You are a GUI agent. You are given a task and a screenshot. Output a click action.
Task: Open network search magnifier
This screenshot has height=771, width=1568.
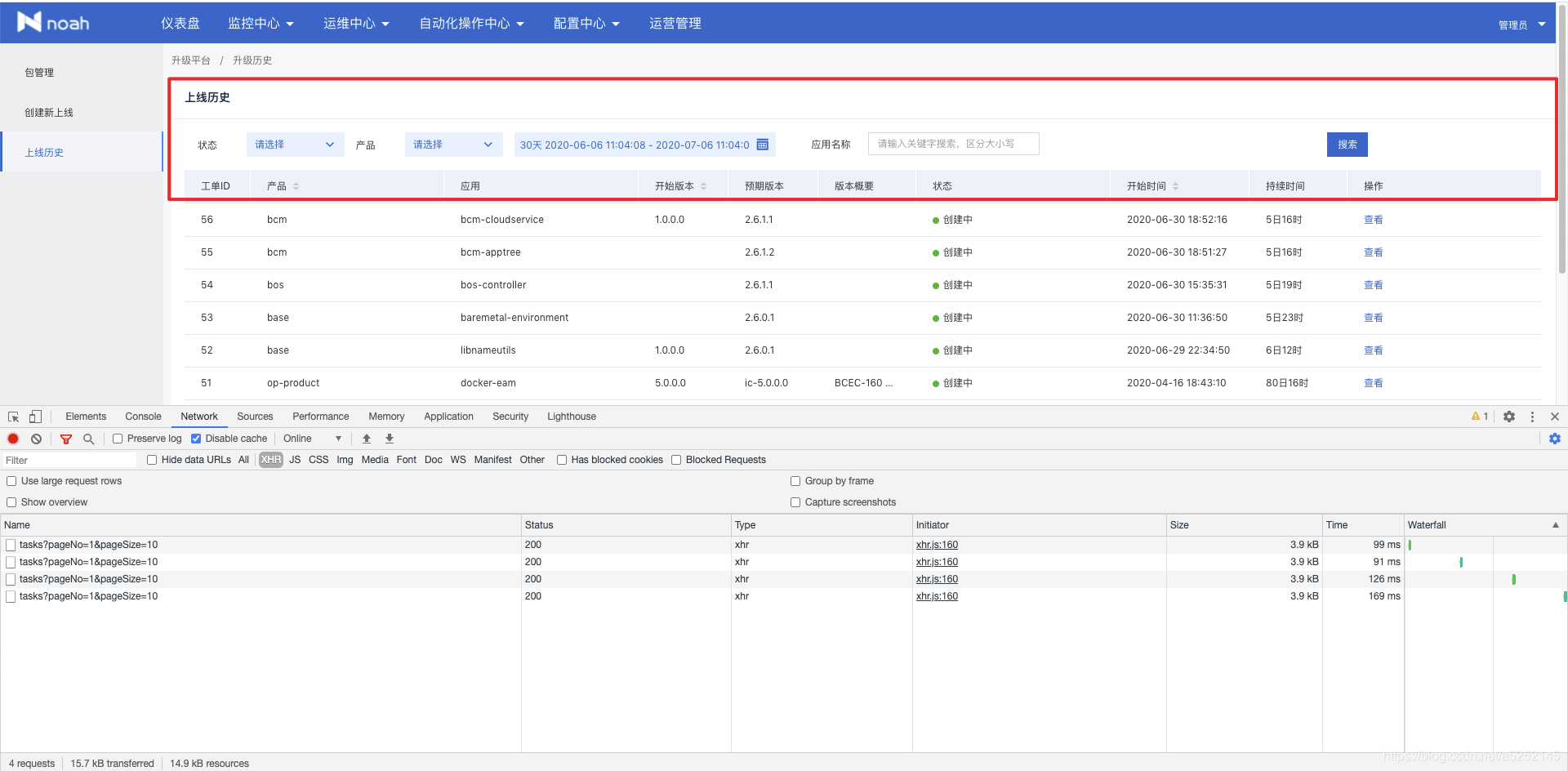point(89,439)
